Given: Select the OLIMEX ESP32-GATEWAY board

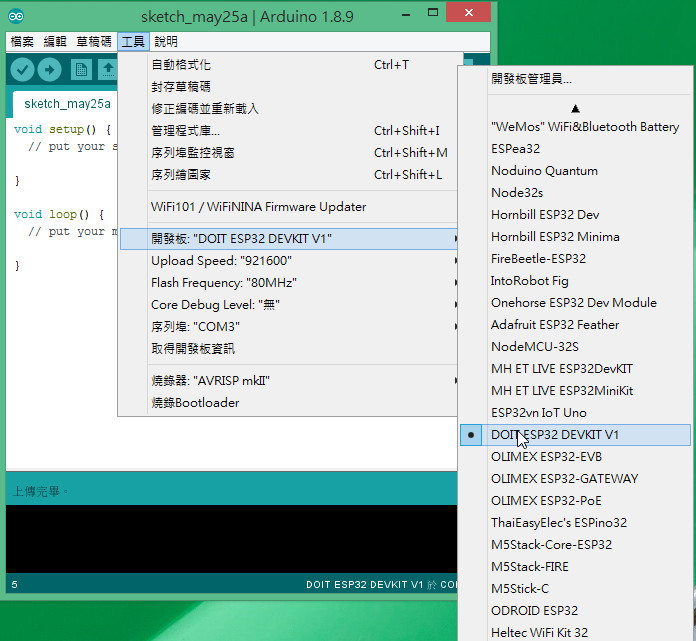Looking at the screenshot, I should pos(576,479).
